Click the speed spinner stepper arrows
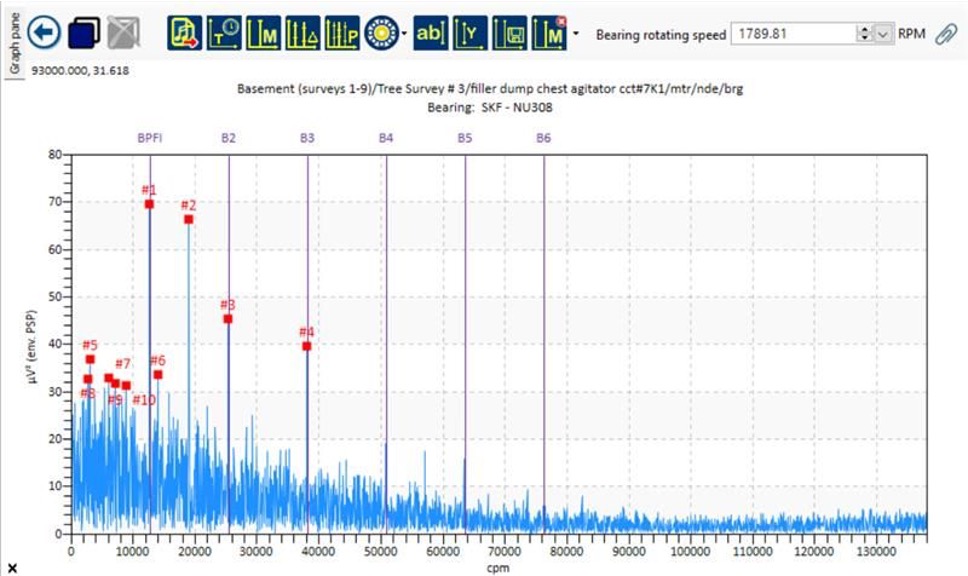968x576 pixels. tap(865, 34)
